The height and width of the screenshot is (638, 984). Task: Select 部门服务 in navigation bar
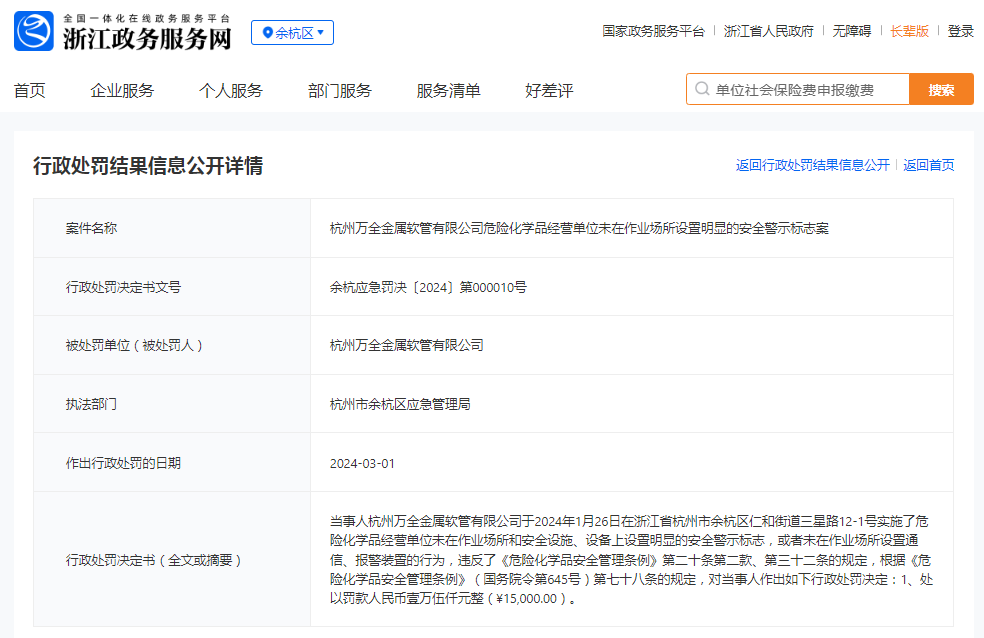[x=340, y=90]
